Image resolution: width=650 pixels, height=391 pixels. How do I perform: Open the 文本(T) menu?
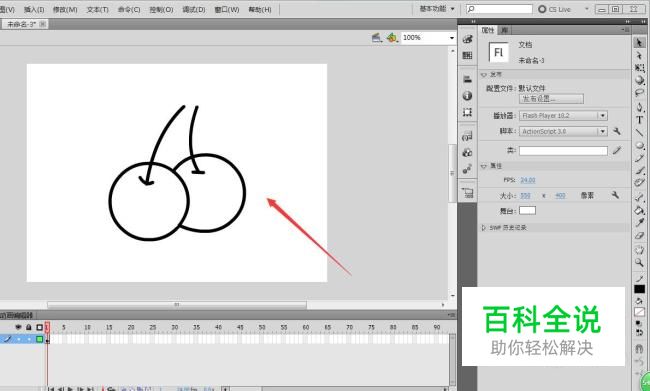click(x=97, y=9)
